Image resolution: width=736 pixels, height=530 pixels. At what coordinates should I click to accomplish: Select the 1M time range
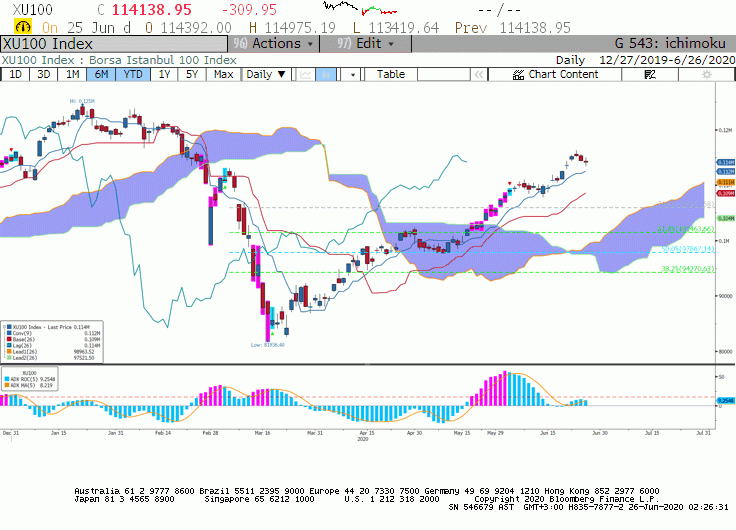point(72,75)
